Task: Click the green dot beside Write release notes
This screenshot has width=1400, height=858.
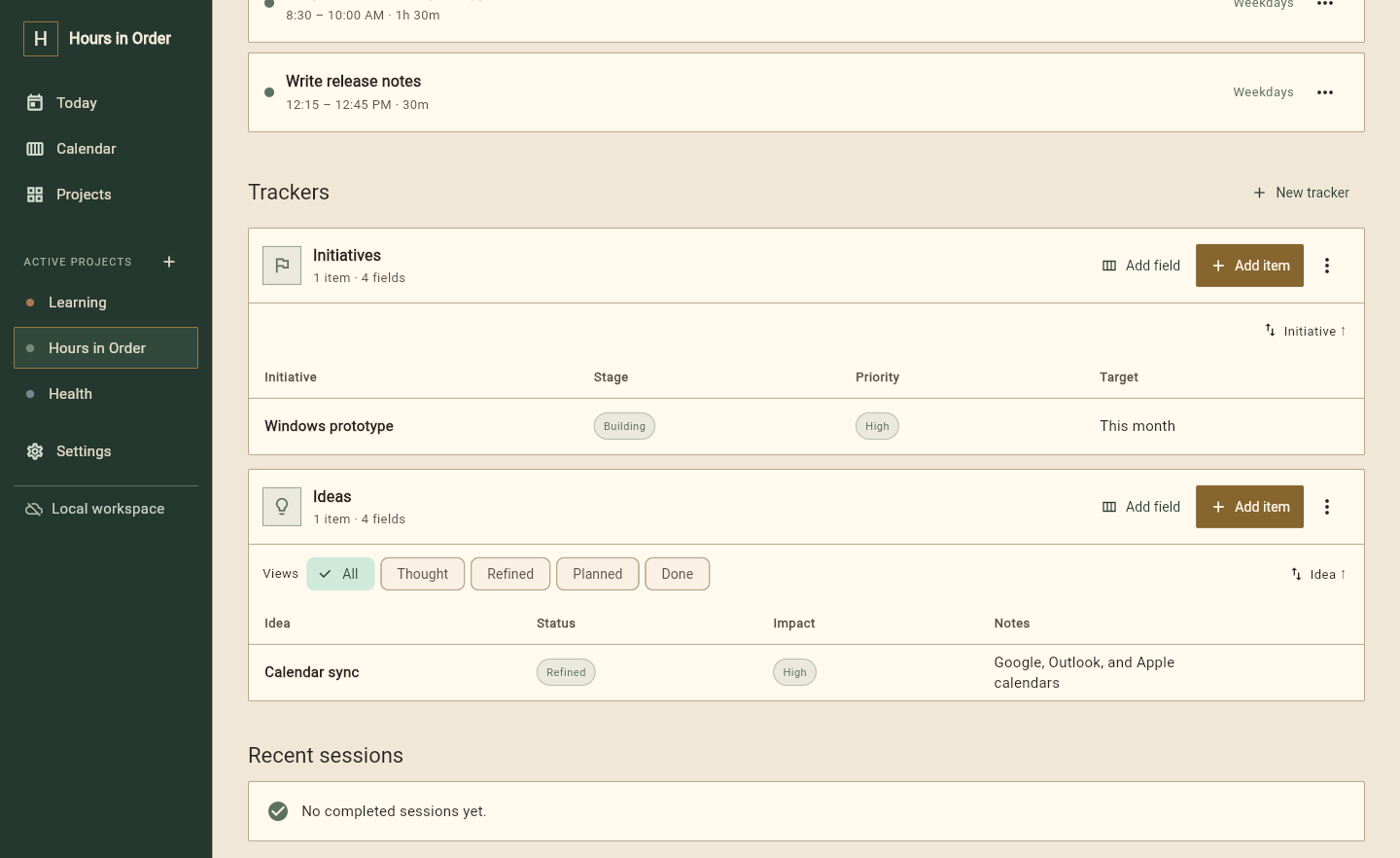Action: coord(269,92)
